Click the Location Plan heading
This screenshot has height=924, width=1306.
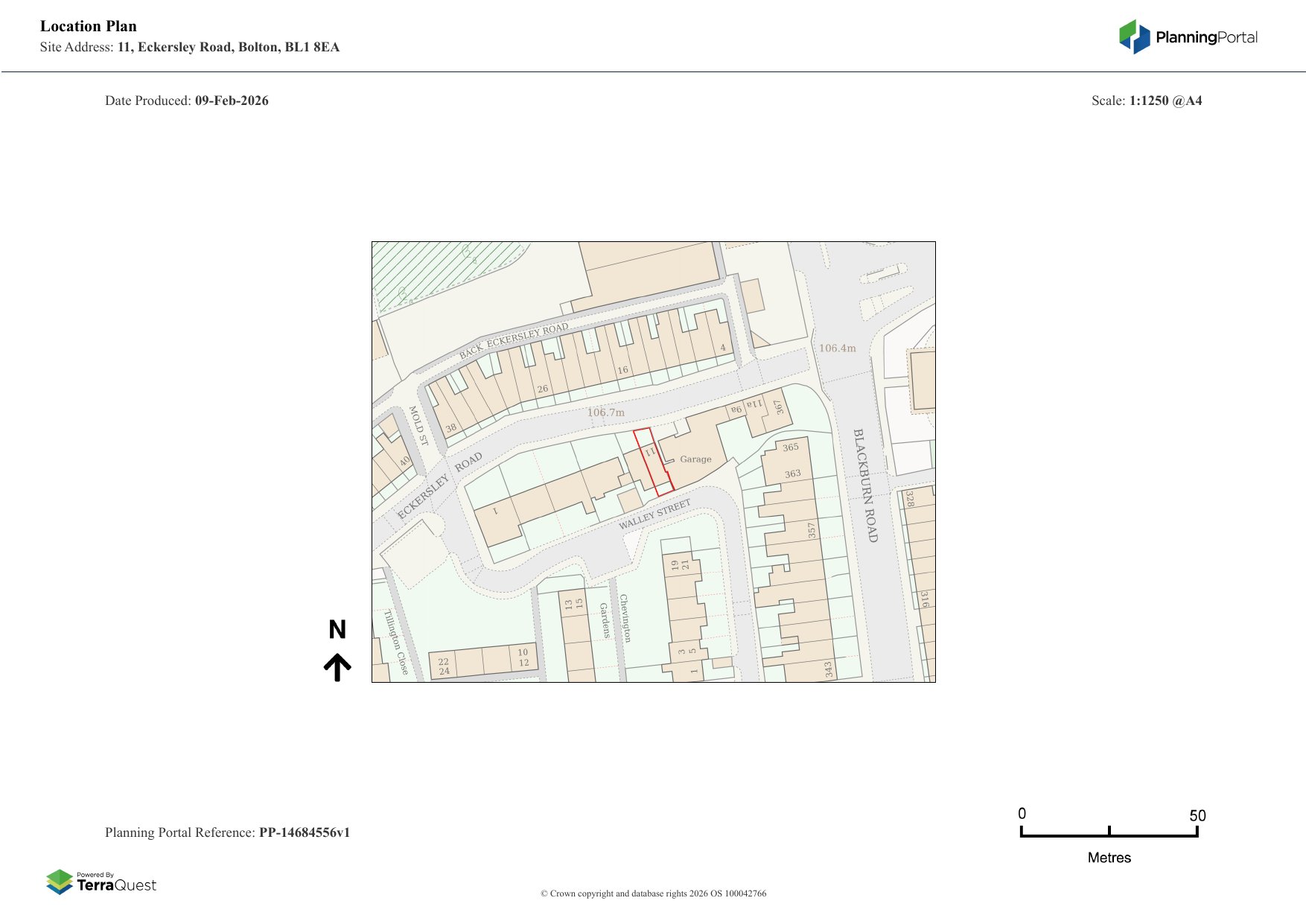click(89, 26)
